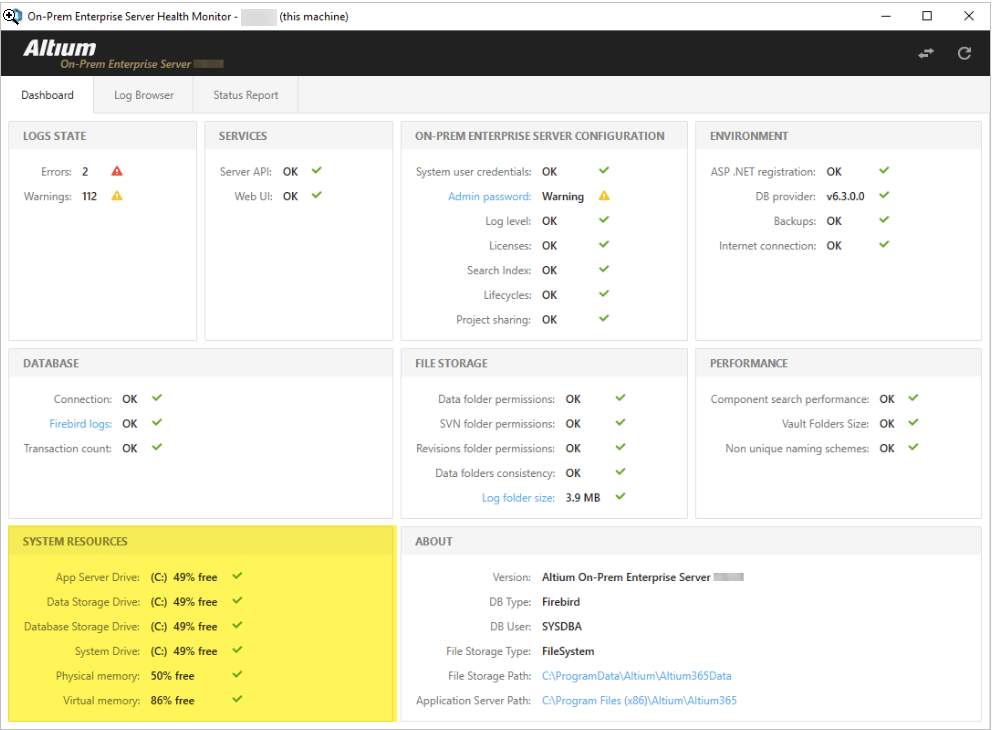Click the check mark beside DB provider
The height and width of the screenshot is (730, 993).
[x=884, y=195]
